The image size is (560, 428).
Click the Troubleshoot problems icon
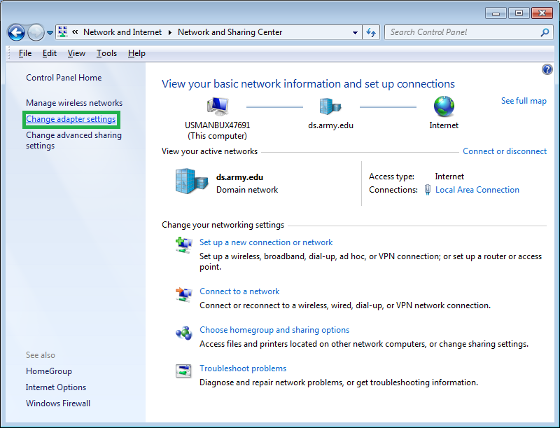184,370
